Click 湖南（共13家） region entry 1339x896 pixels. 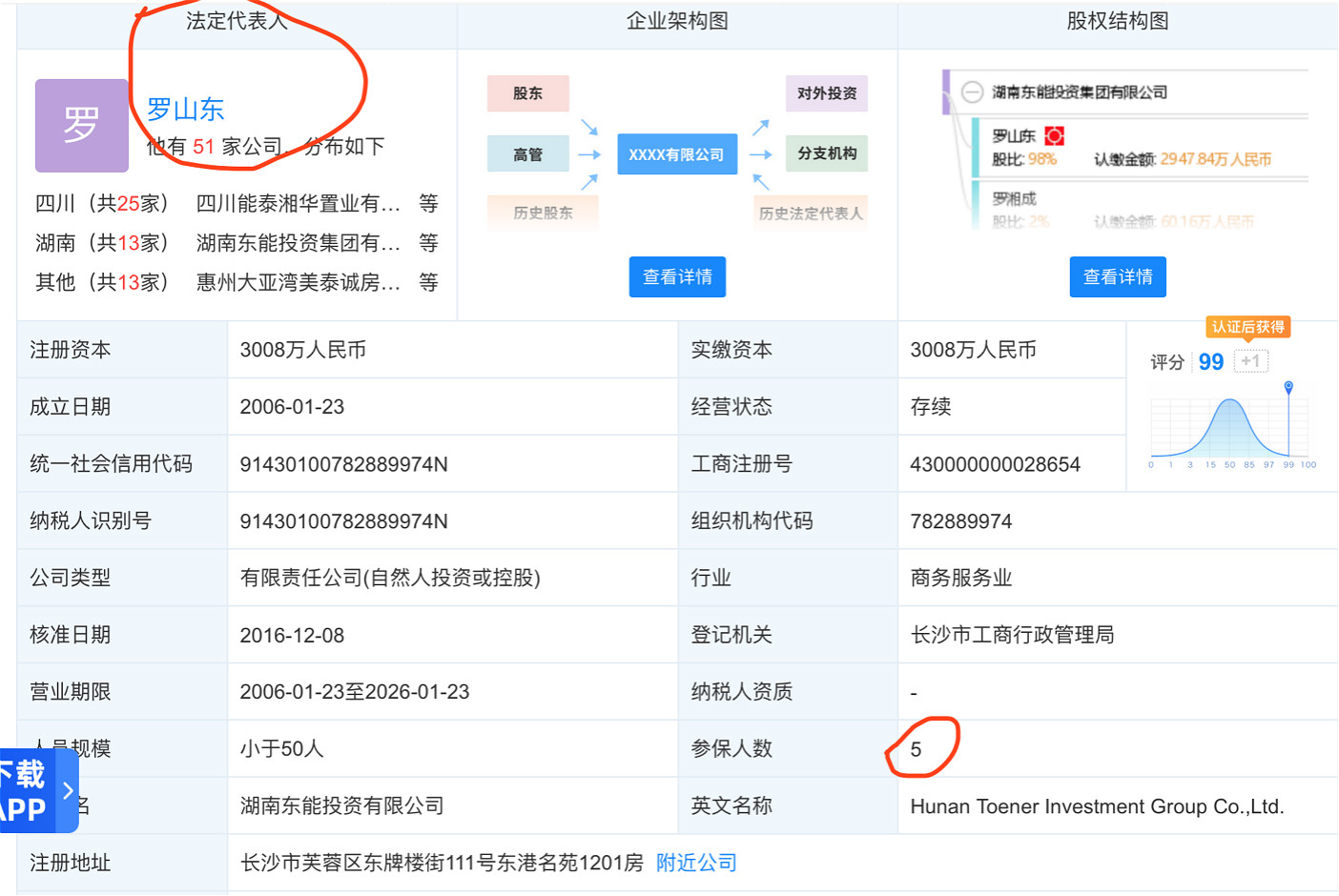click(x=102, y=243)
